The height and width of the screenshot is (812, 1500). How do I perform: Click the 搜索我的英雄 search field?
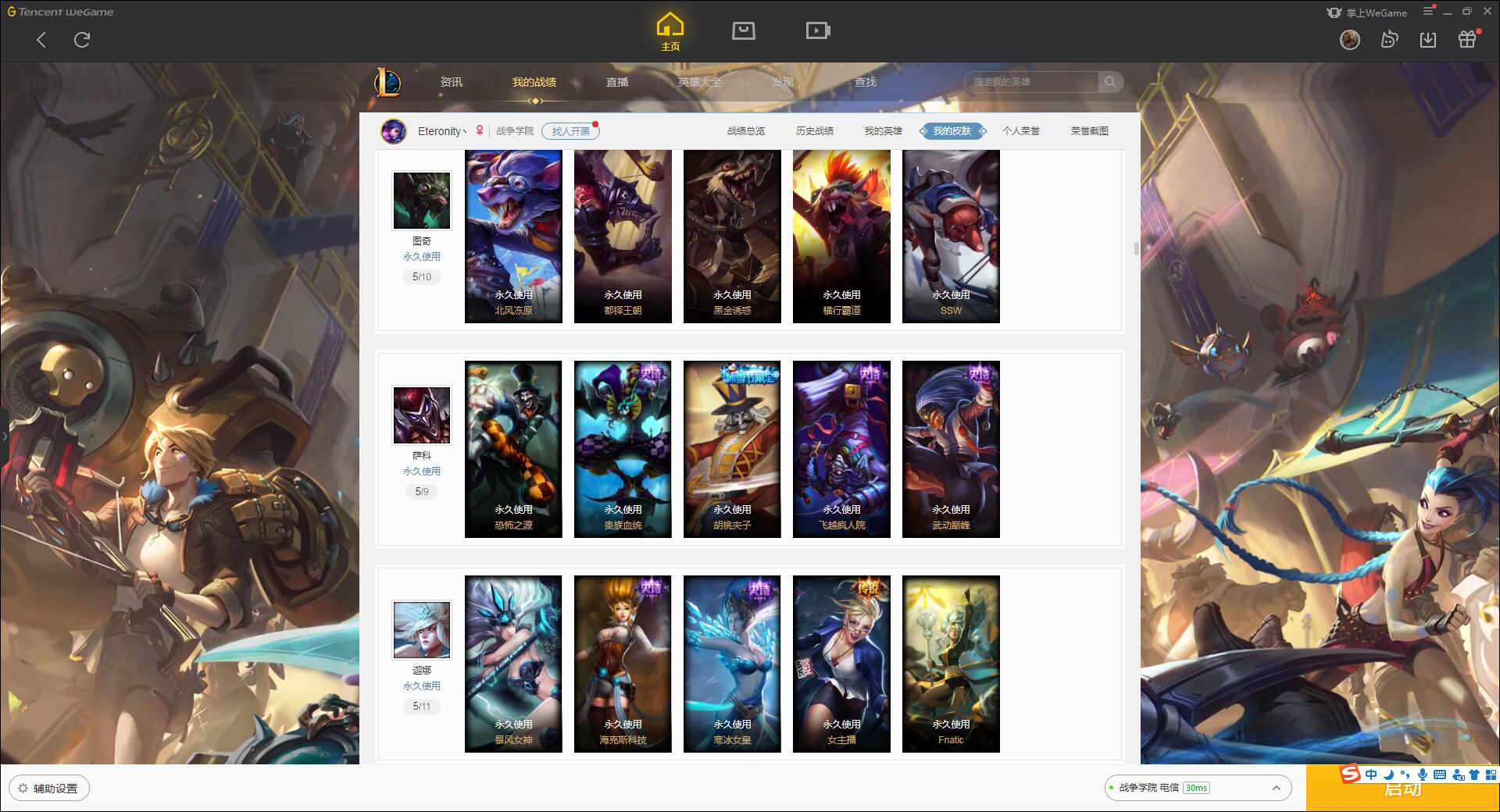click(x=1032, y=82)
